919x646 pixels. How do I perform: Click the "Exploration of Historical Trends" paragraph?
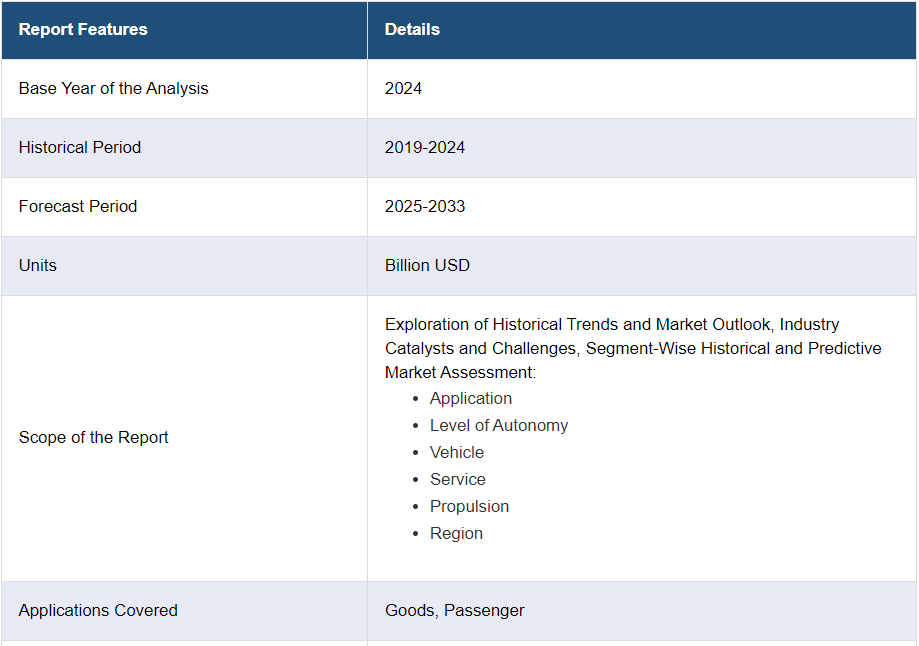633,348
